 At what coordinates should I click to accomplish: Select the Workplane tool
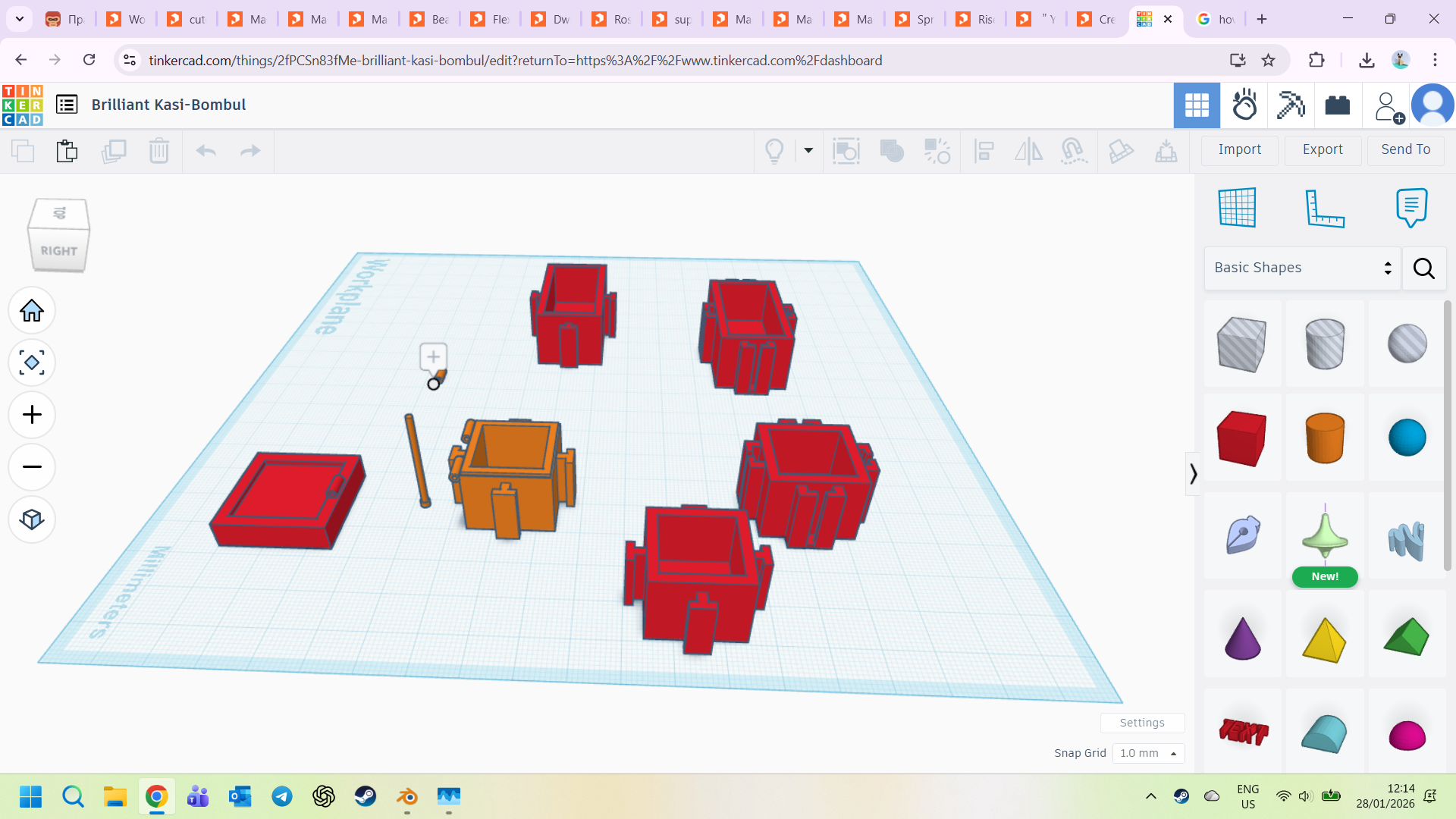tap(1237, 207)
